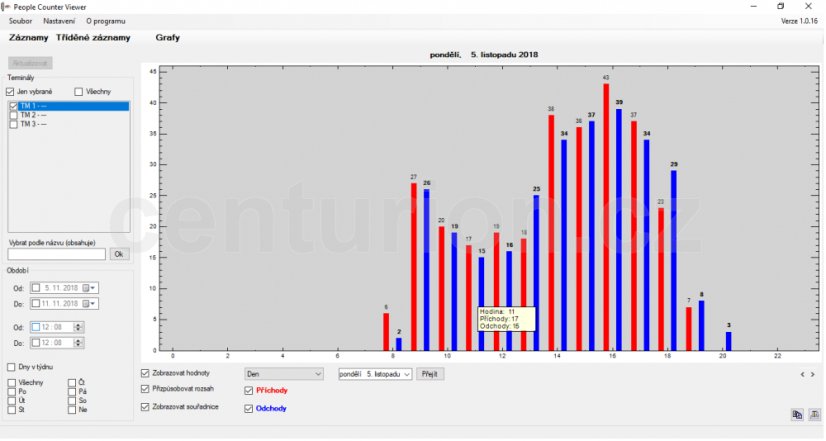Image resolution: width=826 pixels, height=441 pixels.
Task: Check the Všechny terminals checkbox
Action: (79, 92)
